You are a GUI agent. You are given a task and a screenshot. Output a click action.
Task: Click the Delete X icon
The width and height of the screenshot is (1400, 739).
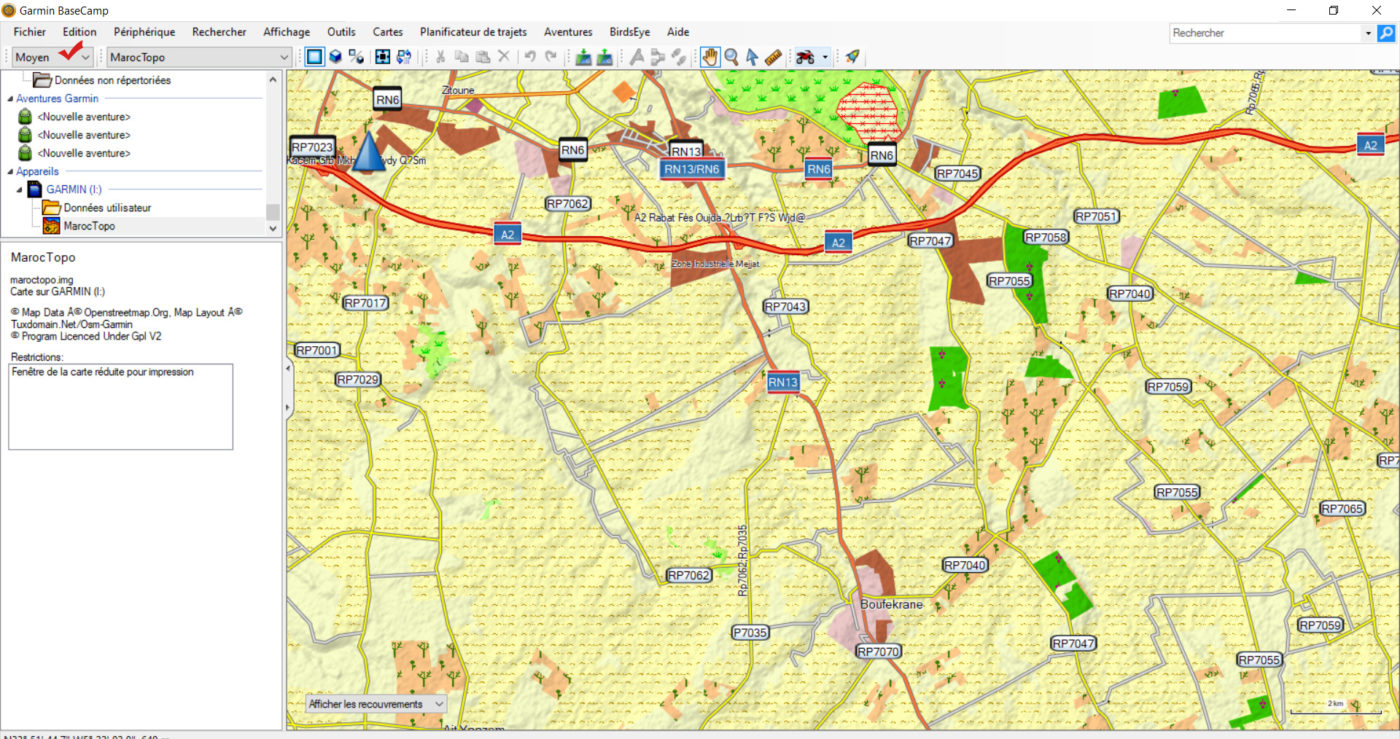coord(504,57)
